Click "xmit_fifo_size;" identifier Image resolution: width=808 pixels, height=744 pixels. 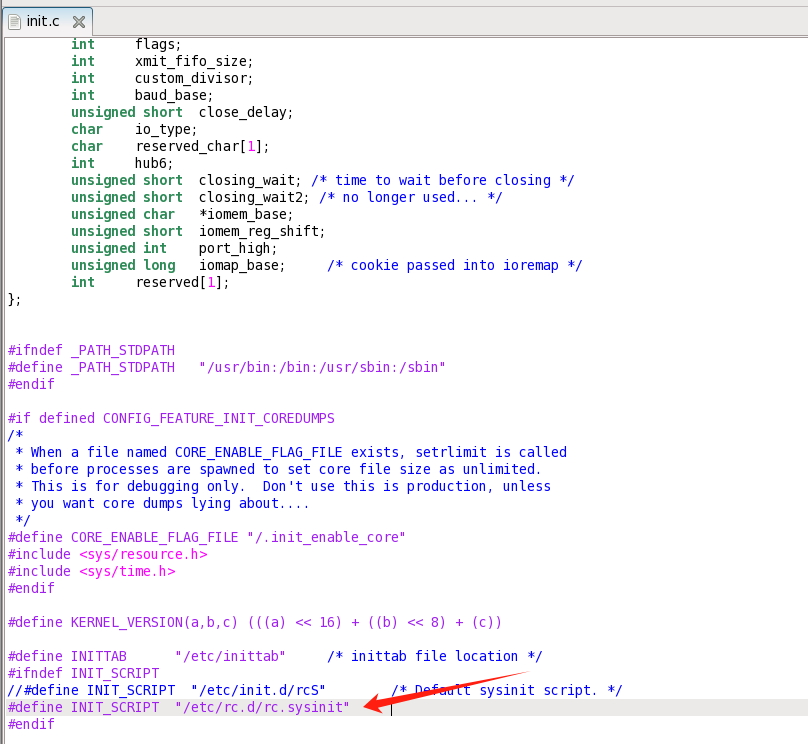[194, 61]
